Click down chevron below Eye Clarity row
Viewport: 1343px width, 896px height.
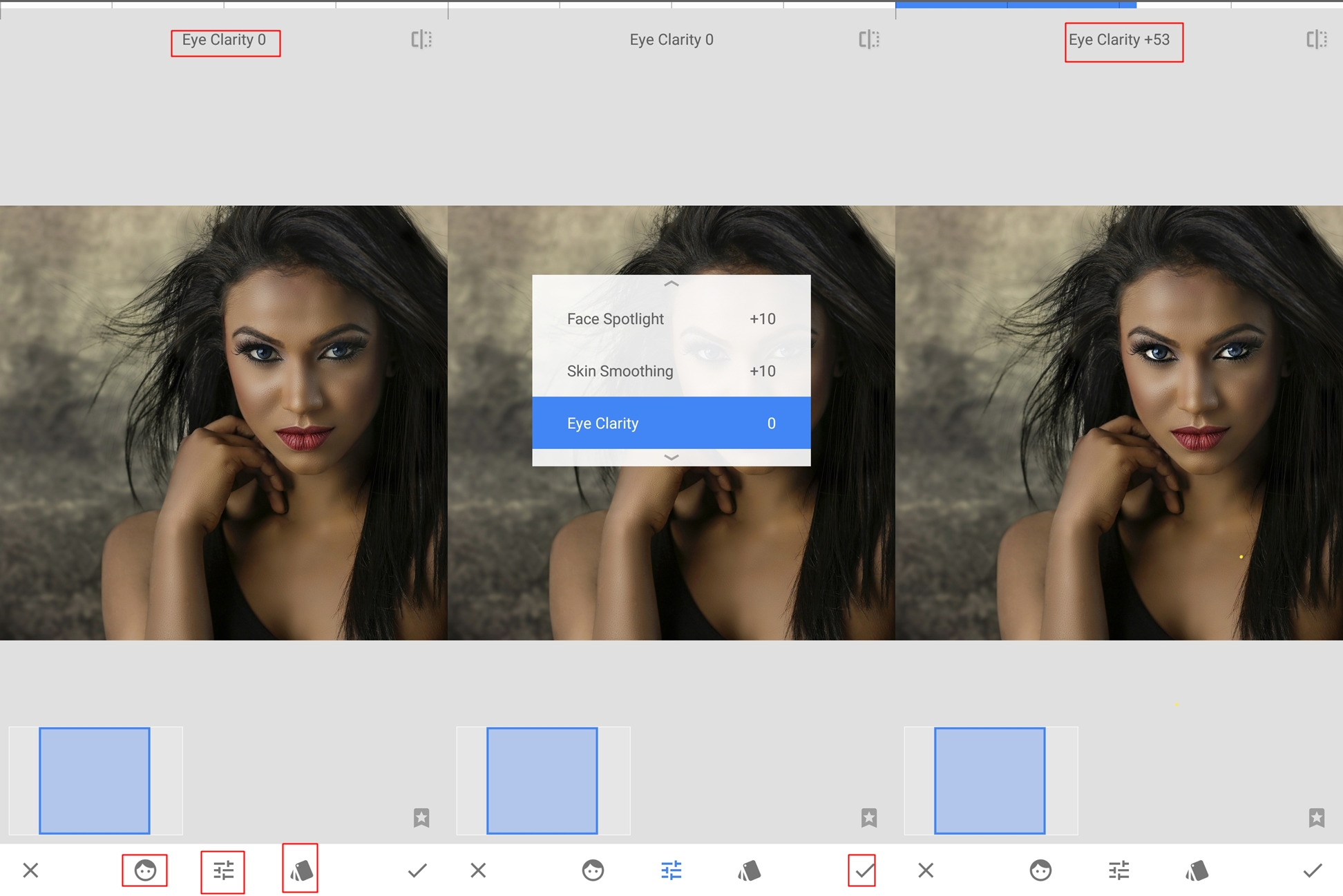point(671,457)
